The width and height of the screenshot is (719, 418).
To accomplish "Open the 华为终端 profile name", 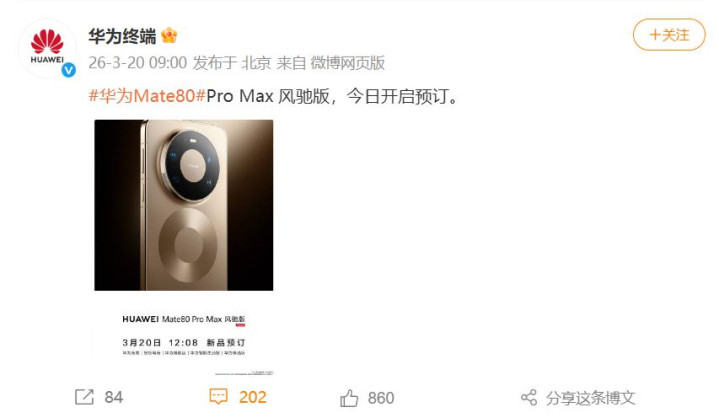I will (x=122, y=36).
